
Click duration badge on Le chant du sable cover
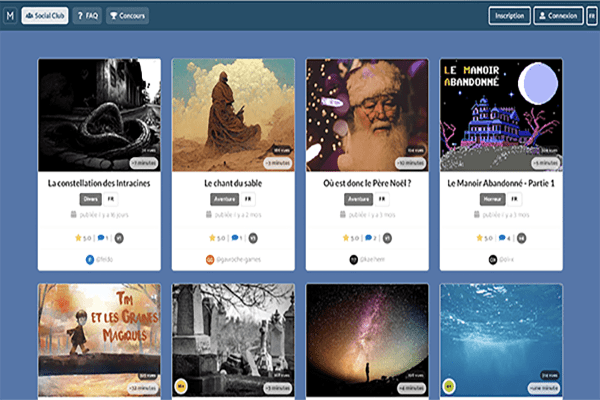[x=278, y=163]
